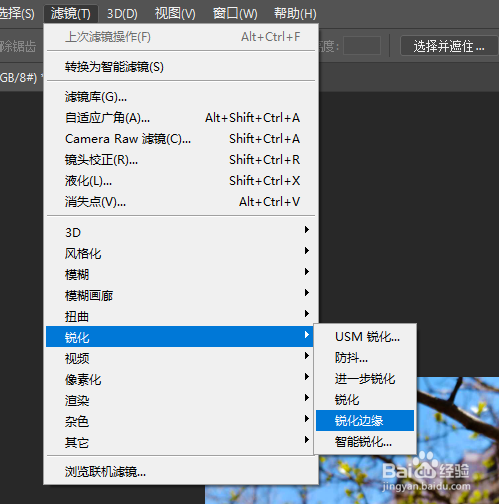Expand the 风格化 submenu

(180, 253)
